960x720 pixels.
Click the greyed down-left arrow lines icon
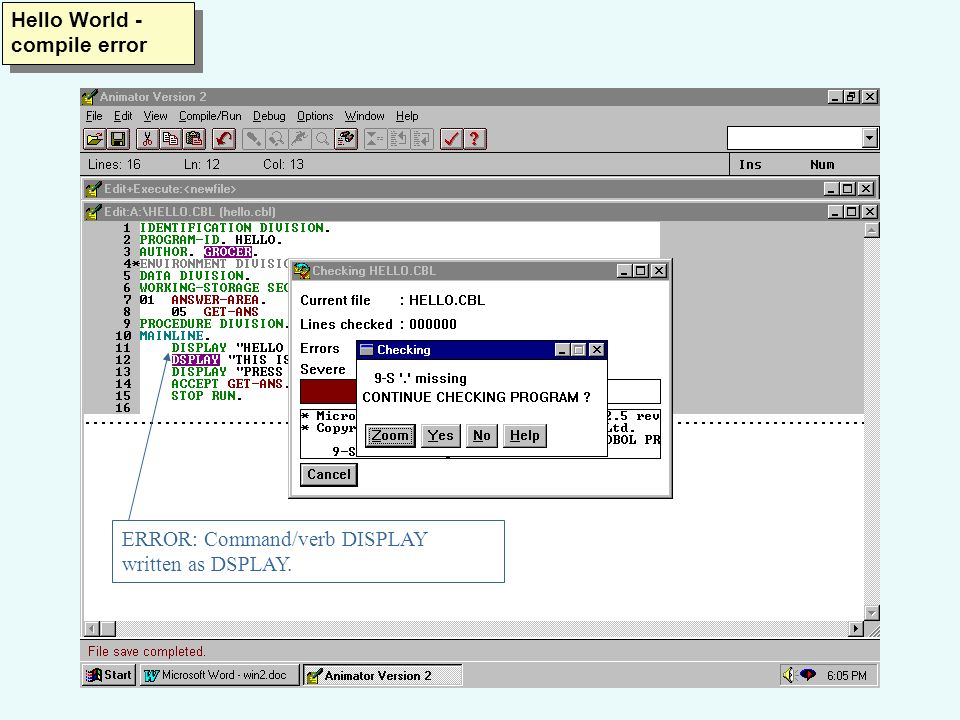coord(422,139)
